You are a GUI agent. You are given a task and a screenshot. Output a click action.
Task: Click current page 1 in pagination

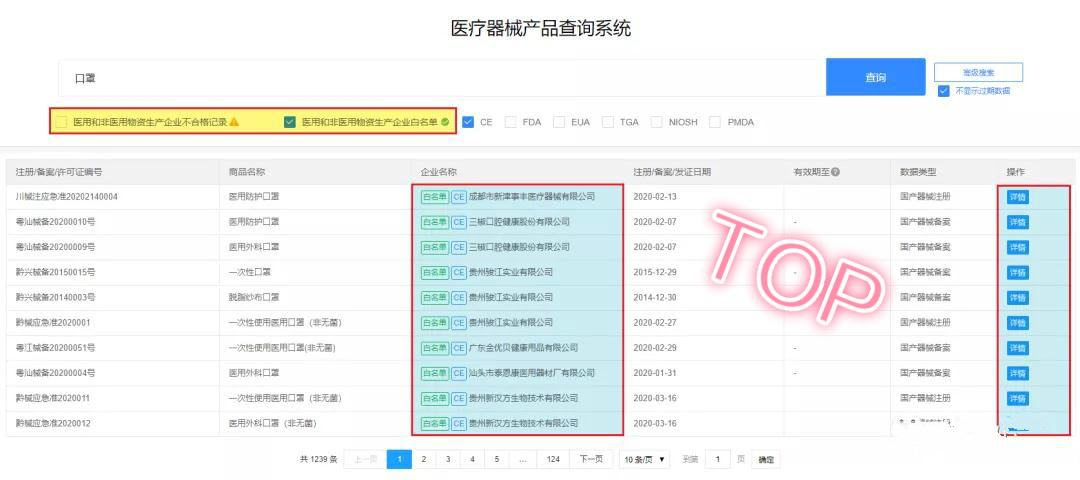pos(399,459)
